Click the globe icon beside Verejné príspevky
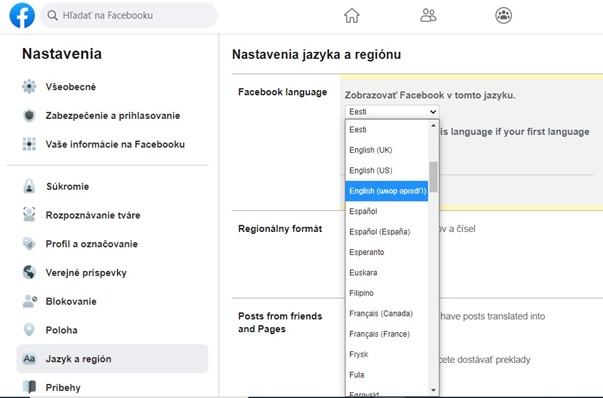Screen dimensions: 603x398 [29, 272]
